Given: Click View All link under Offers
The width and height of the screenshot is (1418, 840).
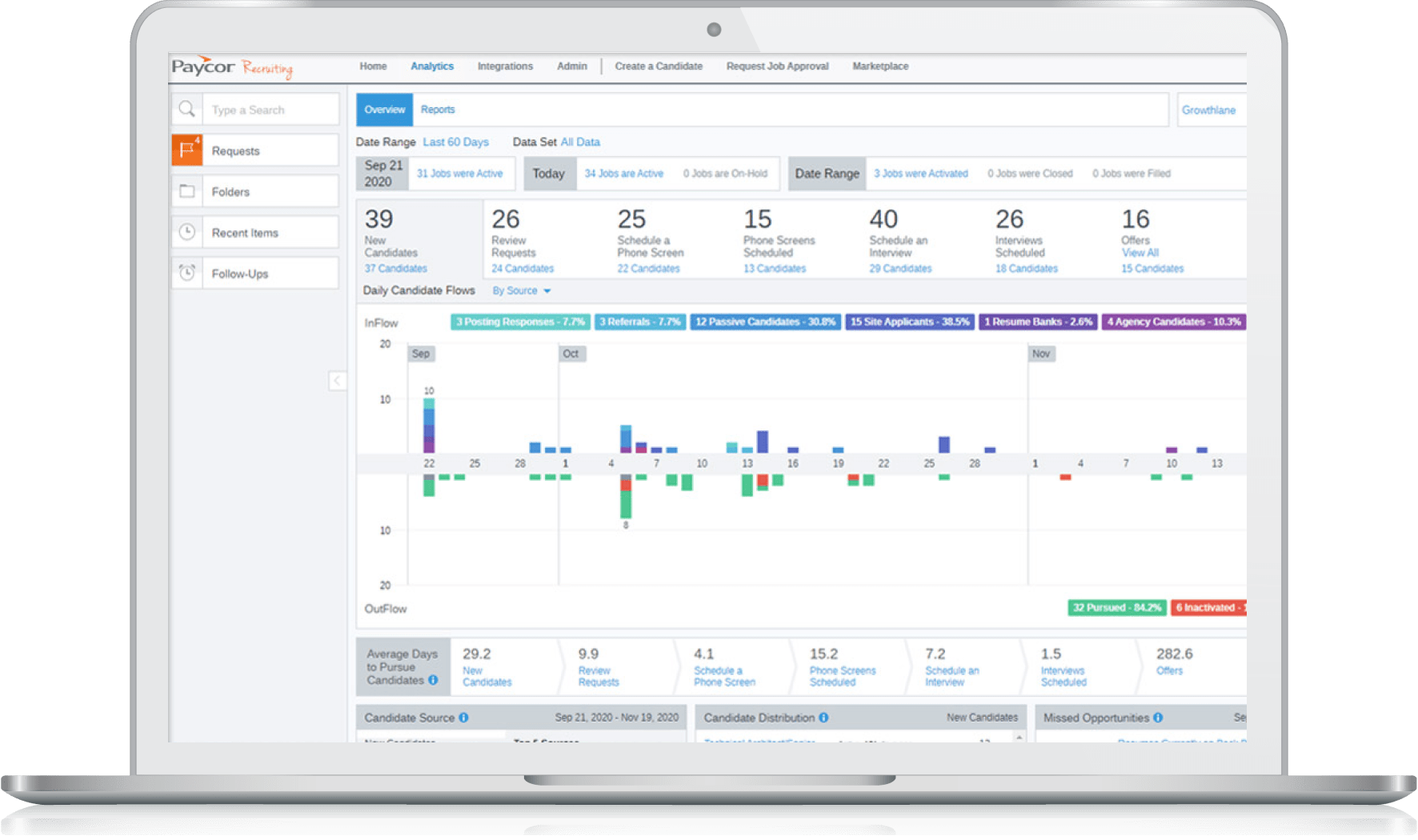Looking at the screenshot, I should [1140, 253].
